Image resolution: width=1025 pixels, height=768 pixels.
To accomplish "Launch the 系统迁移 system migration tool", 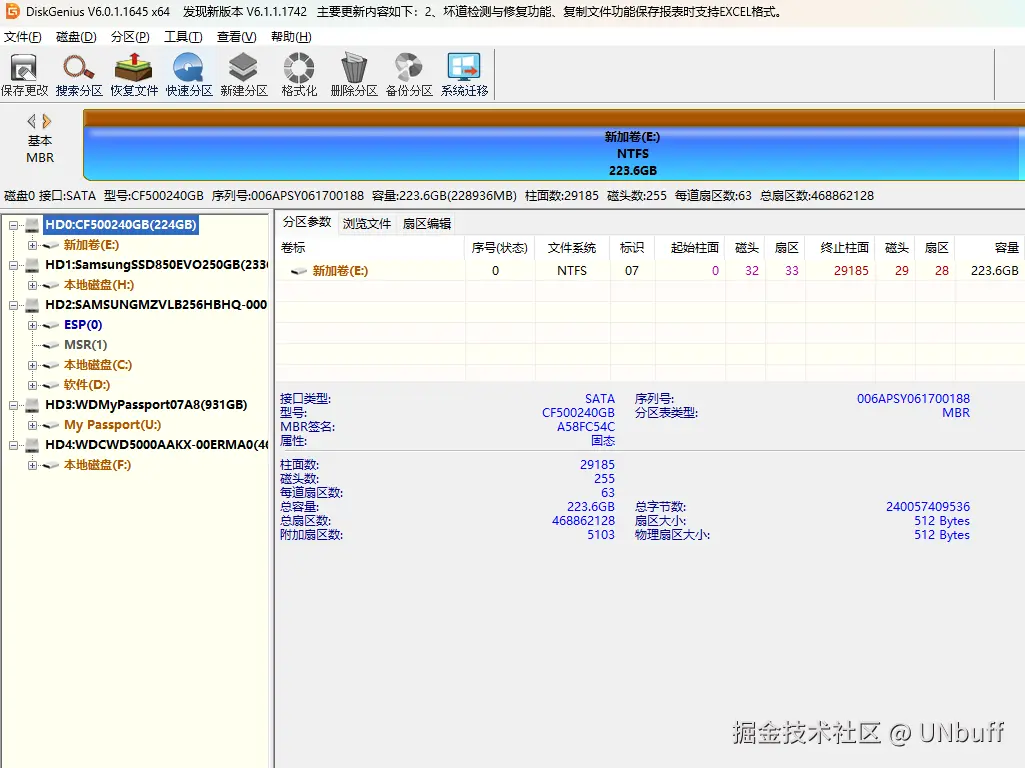I will [x=464, y=75].
